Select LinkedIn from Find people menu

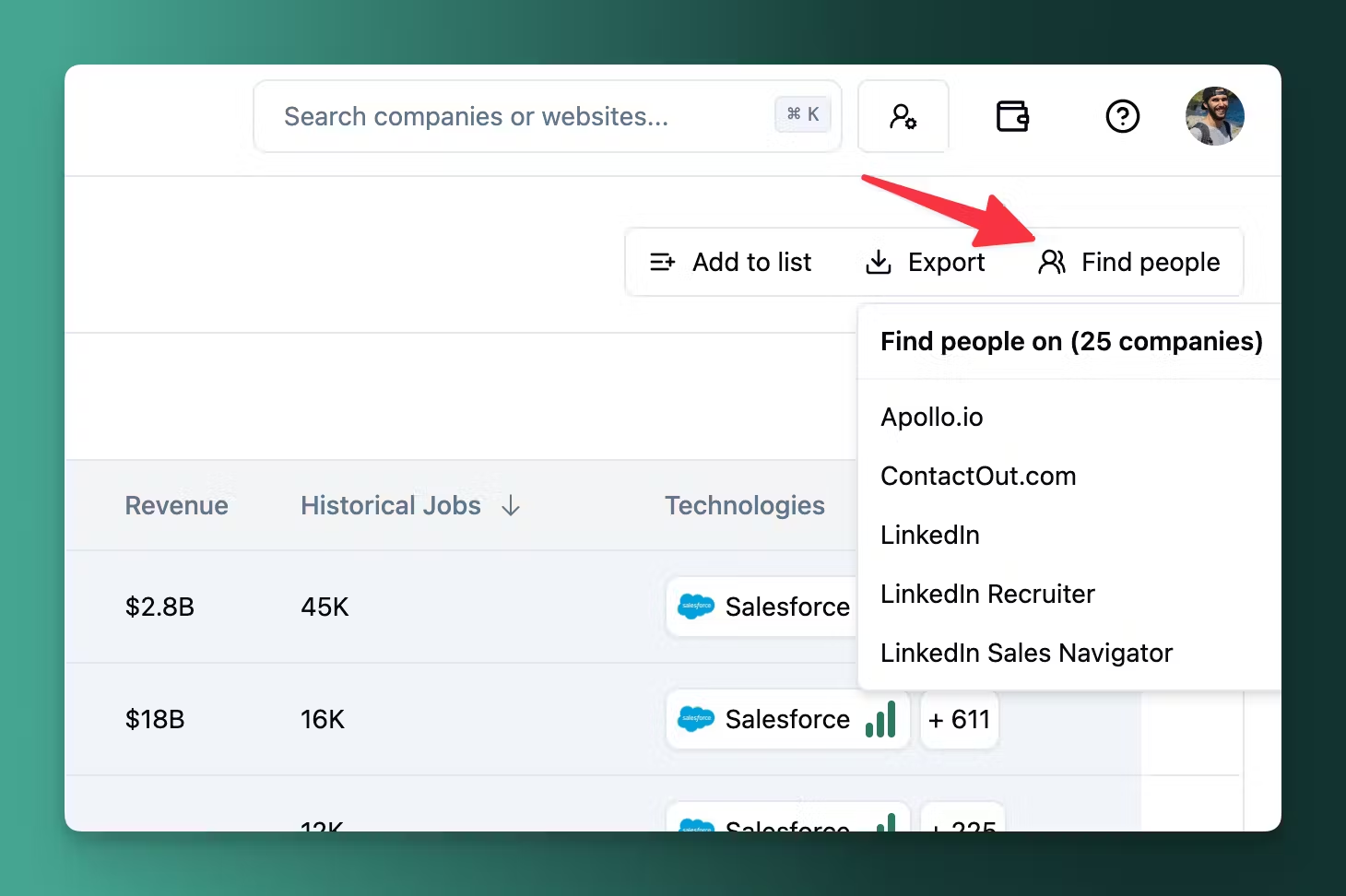[930, 535]
